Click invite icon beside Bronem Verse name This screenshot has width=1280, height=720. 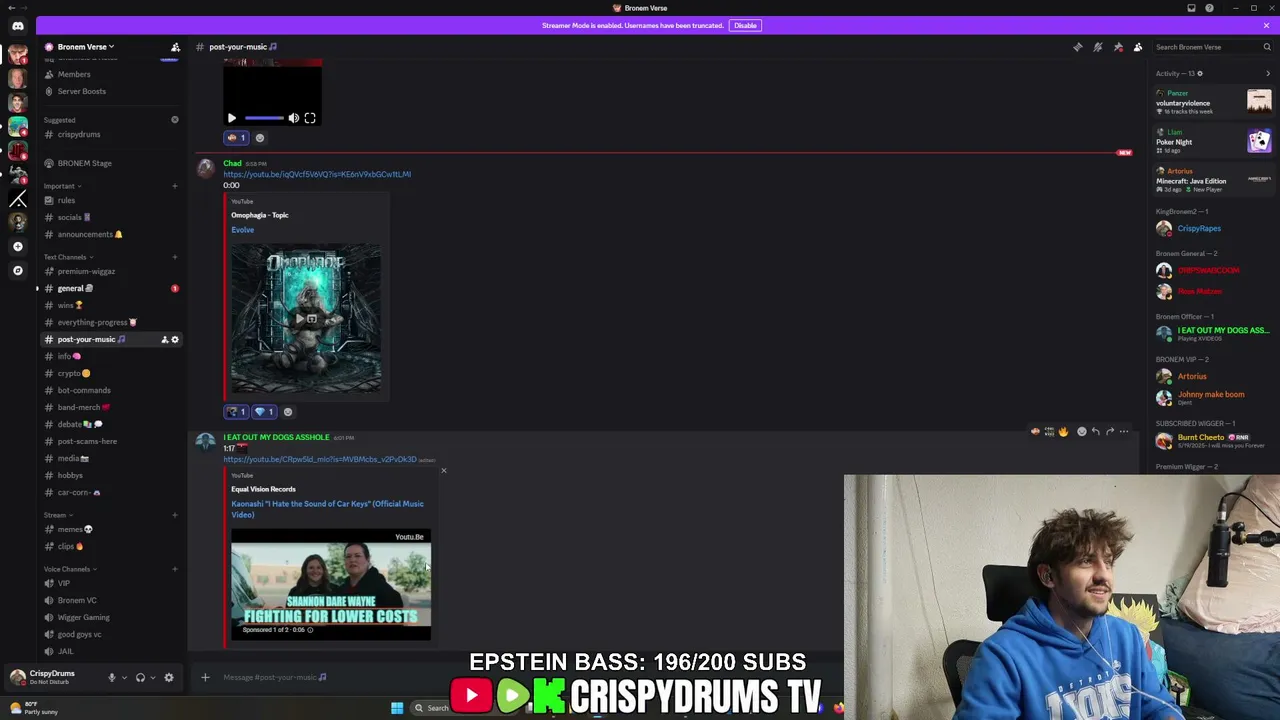(175, 47)
